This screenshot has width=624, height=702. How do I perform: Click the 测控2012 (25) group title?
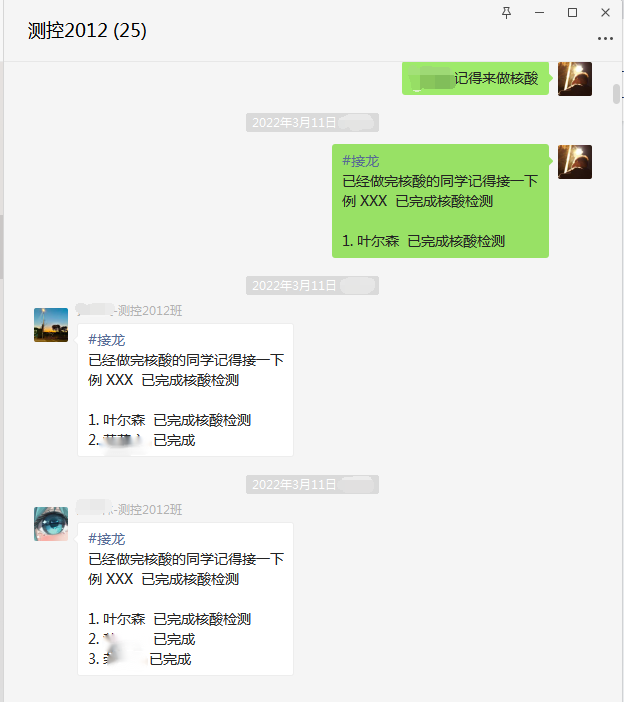click(87, 30)
